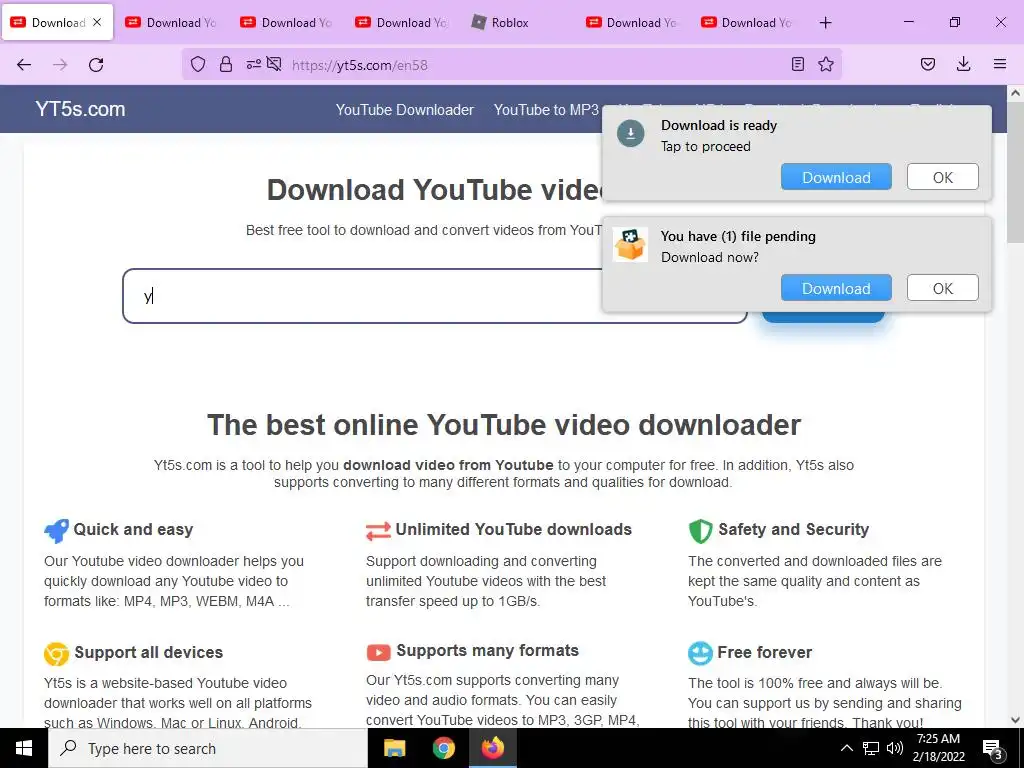
Task: Open File Explorer from taskbar
Action: coord(394,748)
